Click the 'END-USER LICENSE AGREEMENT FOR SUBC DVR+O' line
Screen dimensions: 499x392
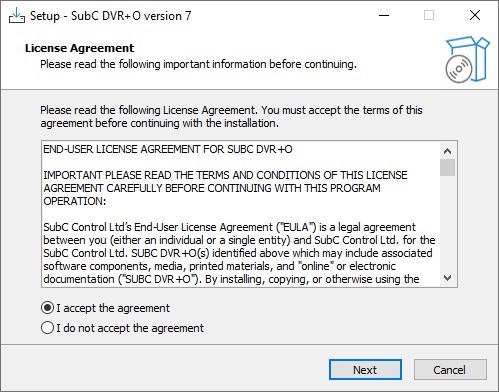[x=168, y=149]
